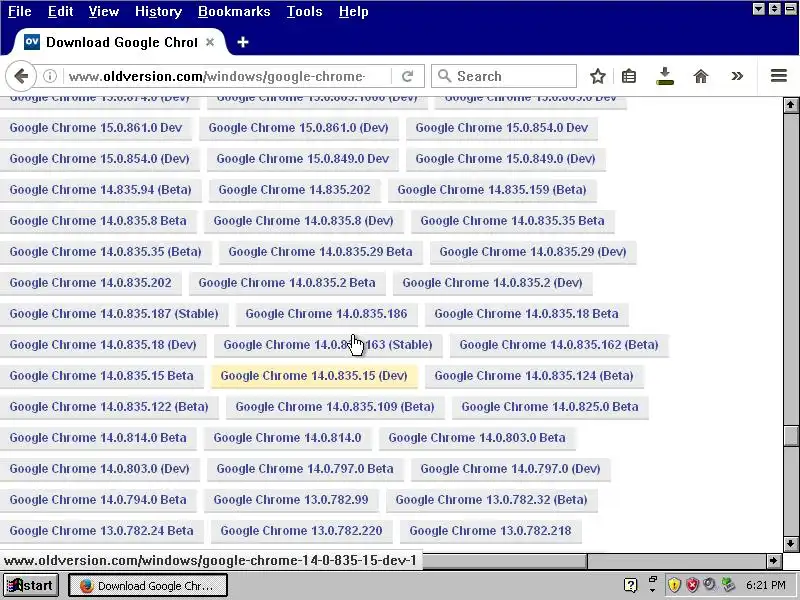800x600 pixels.
Task: Open Google Chrome 14.0.835.18 Beta link
Action: 526,314
